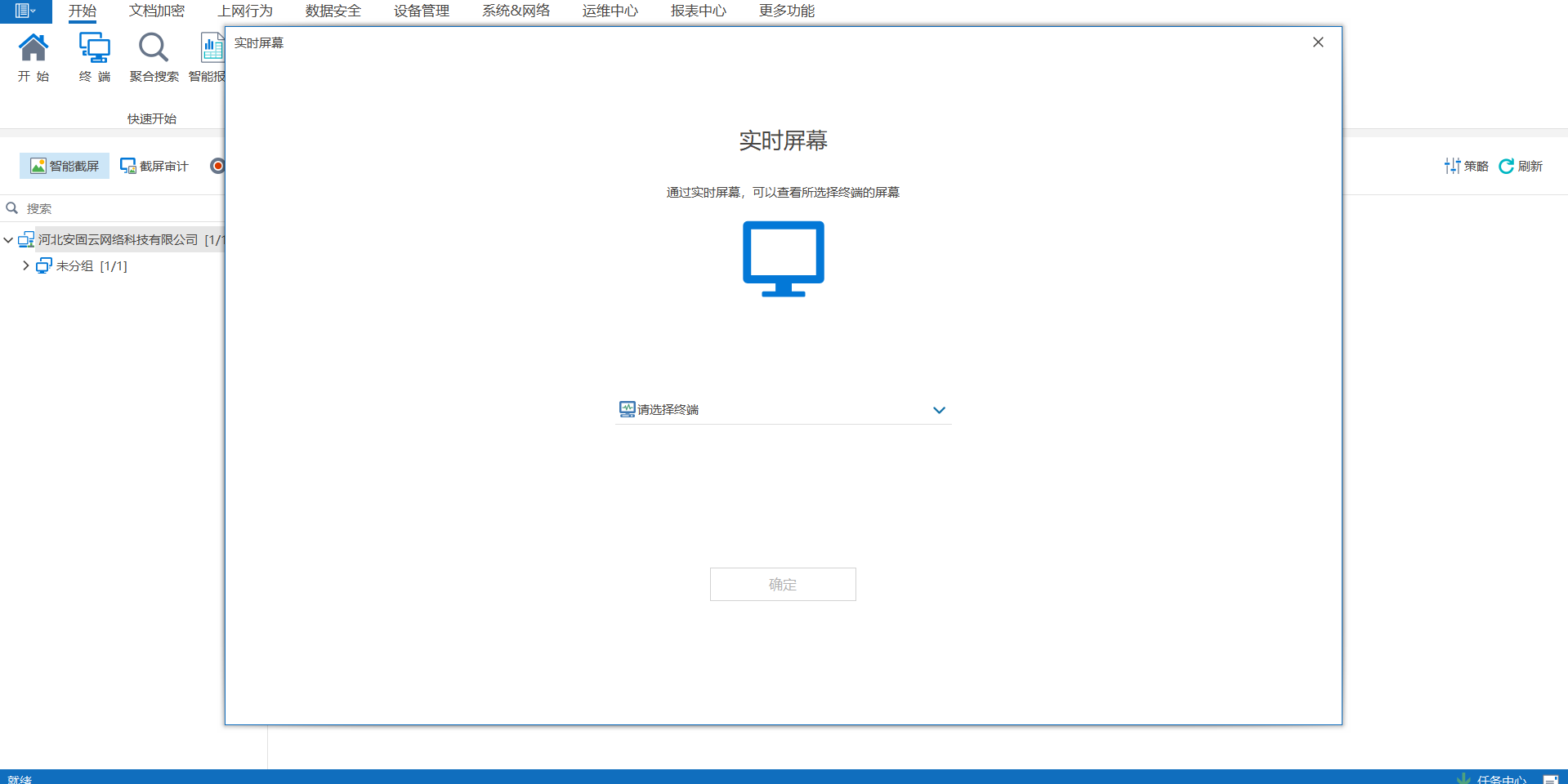Click the 确定 button
1568x784 pixels.
783,585
